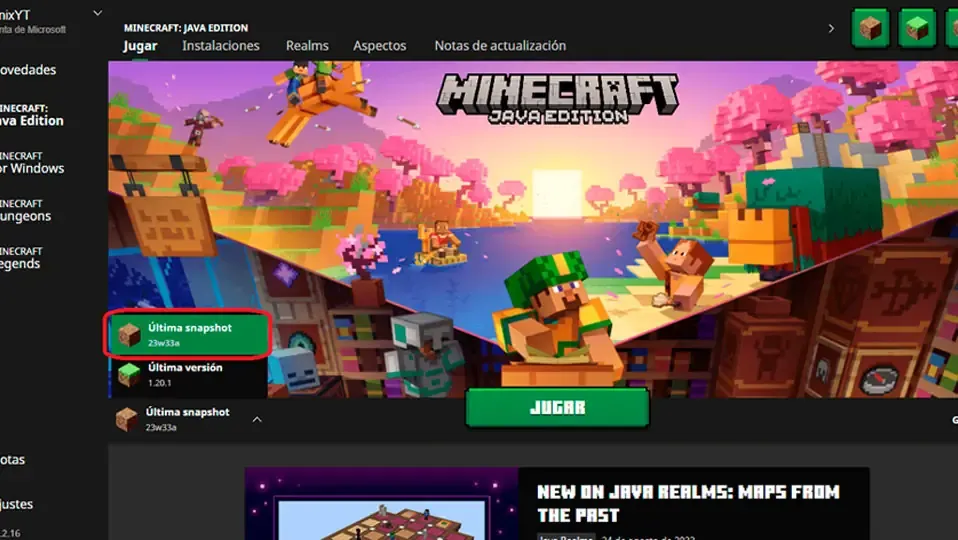
Task: Click the grass block icon beside Última versión
Action: tap(129, 374)
